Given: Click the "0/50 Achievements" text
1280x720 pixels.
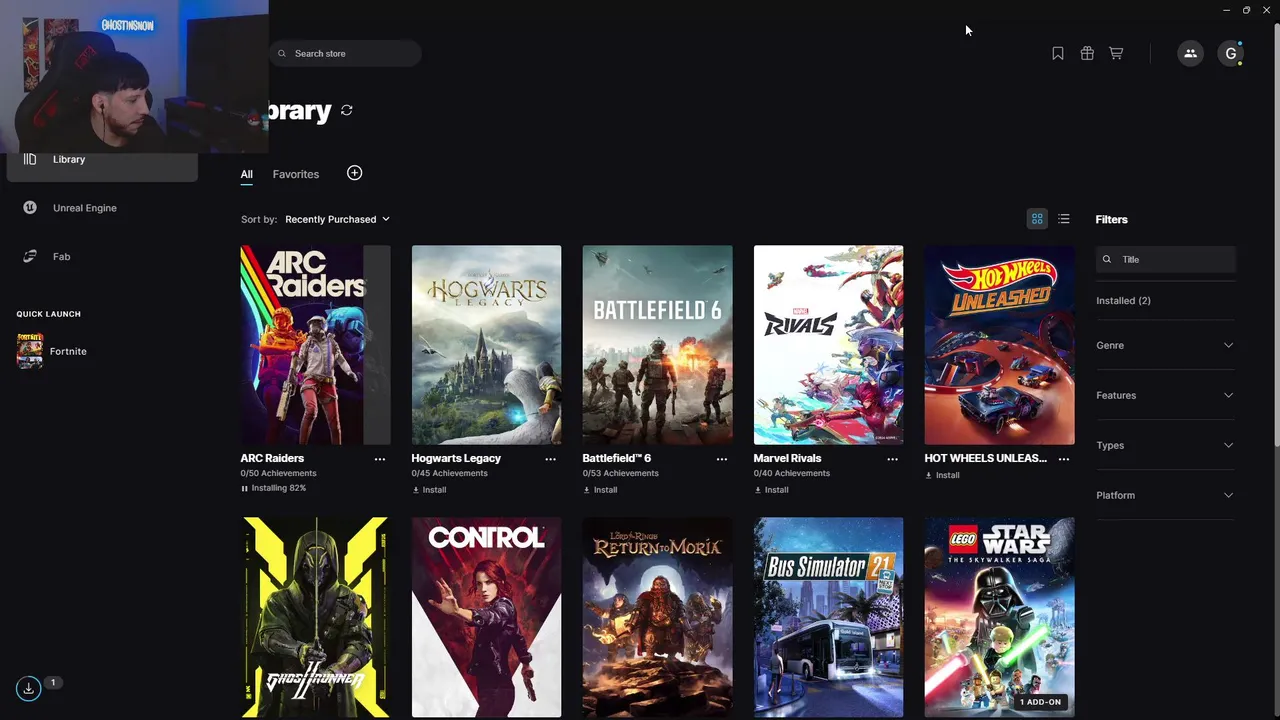Looking at the screenshot, I should click(x=278, y=473).
